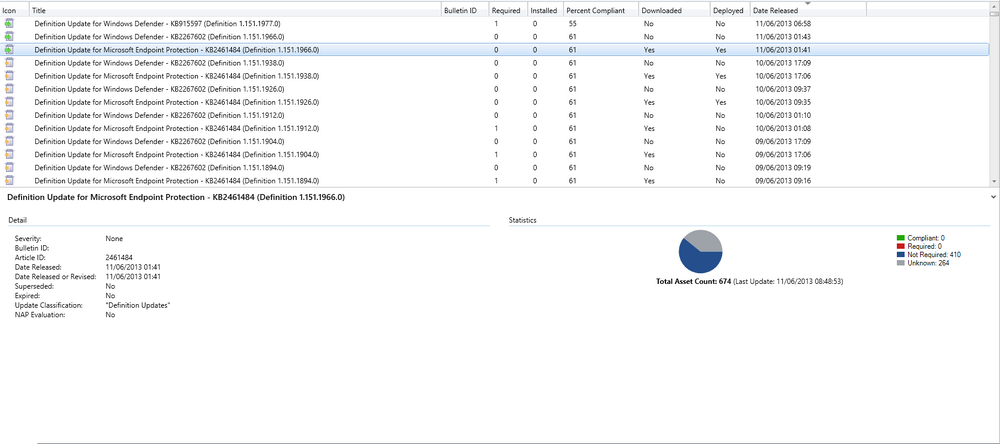Collapse the update details pane chevron
Image resolution: width=1000 pixels, height=444 pixels.
click(x=994, y=198)
